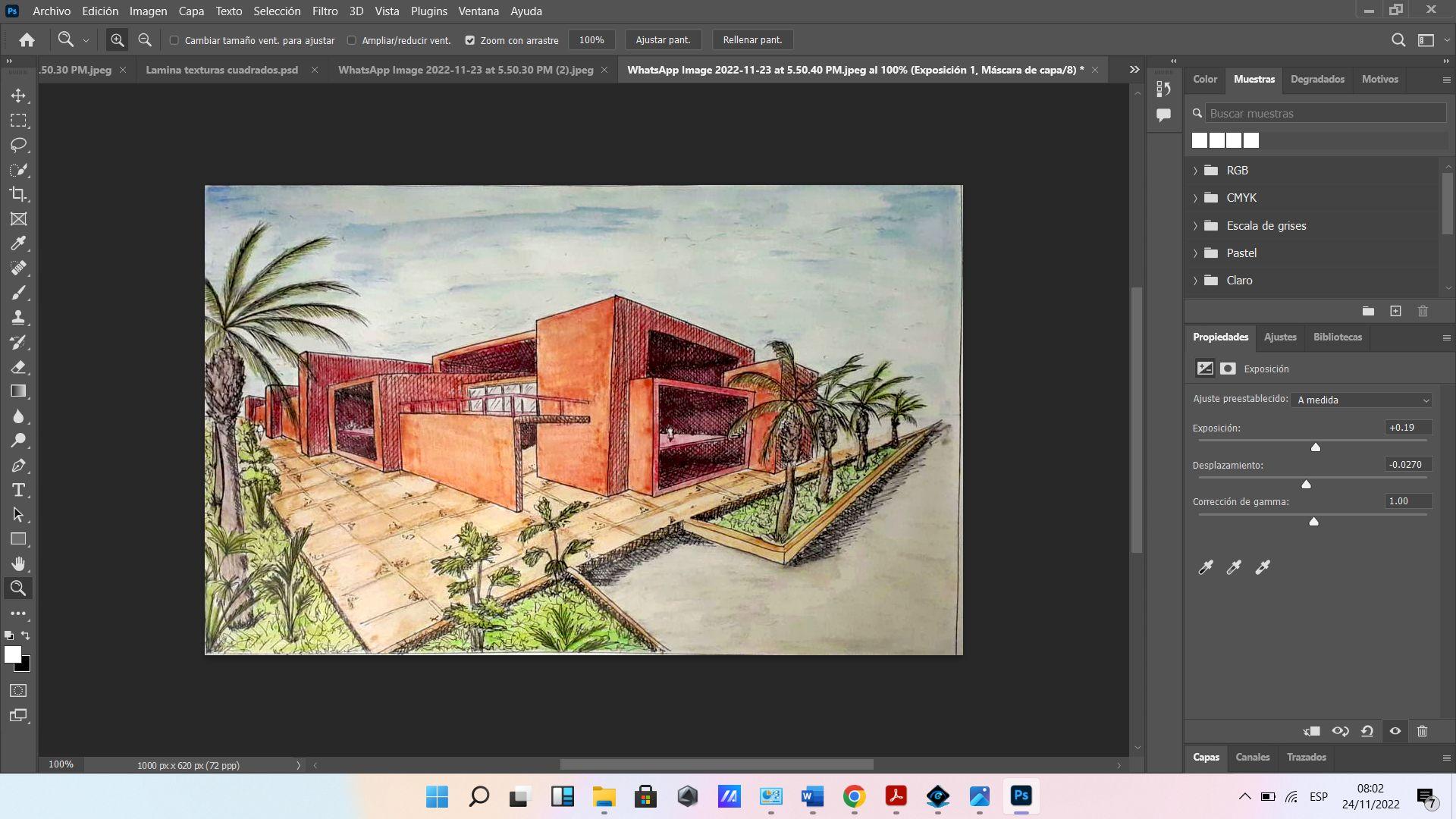Select the Horizontal Type tool
Image resolution: width=1456 pixels, height=819 pixels.
(x=18, y=490)
